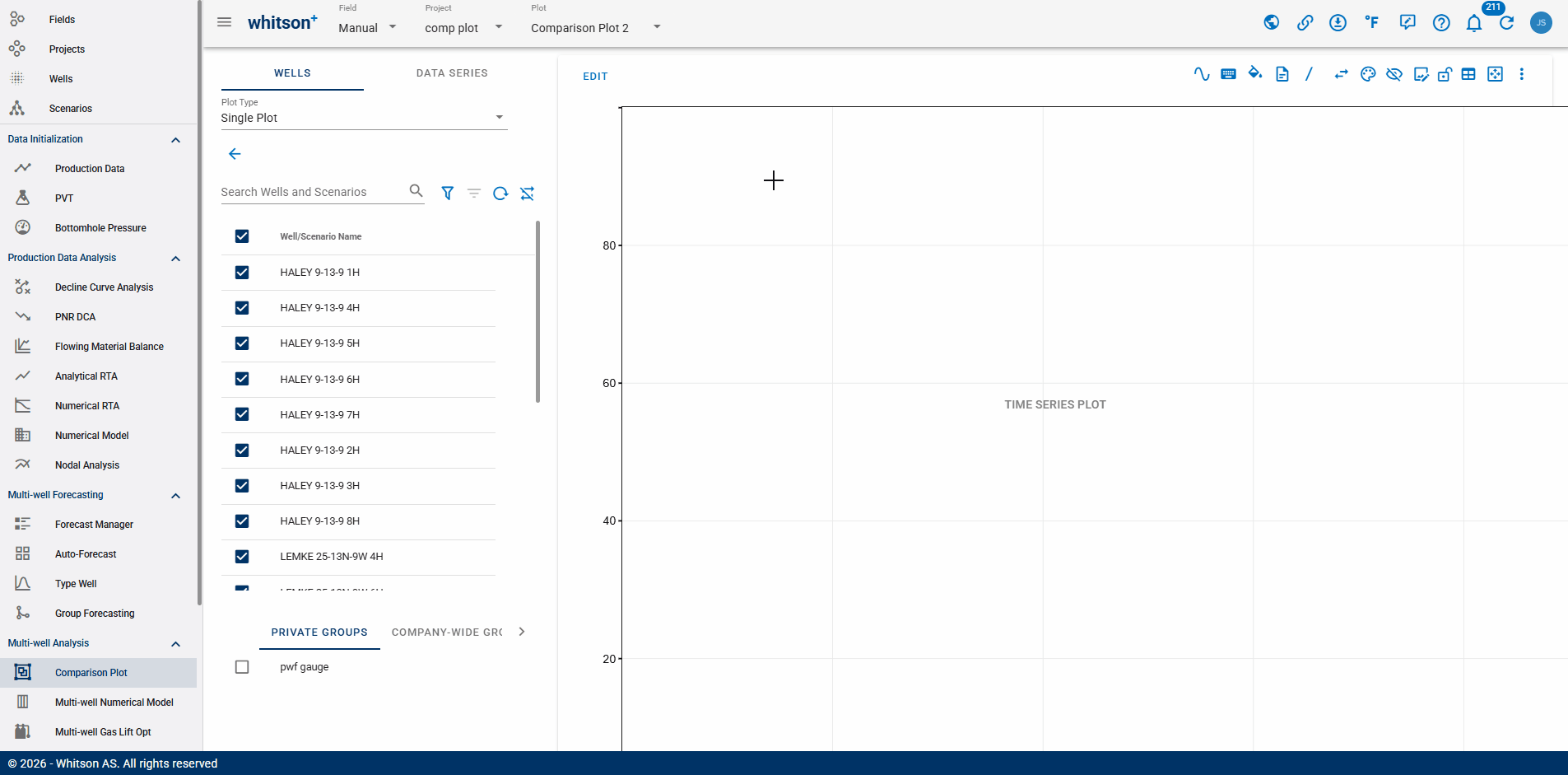Collapse the Multi-well Analysis section

[x=175, y=644]
